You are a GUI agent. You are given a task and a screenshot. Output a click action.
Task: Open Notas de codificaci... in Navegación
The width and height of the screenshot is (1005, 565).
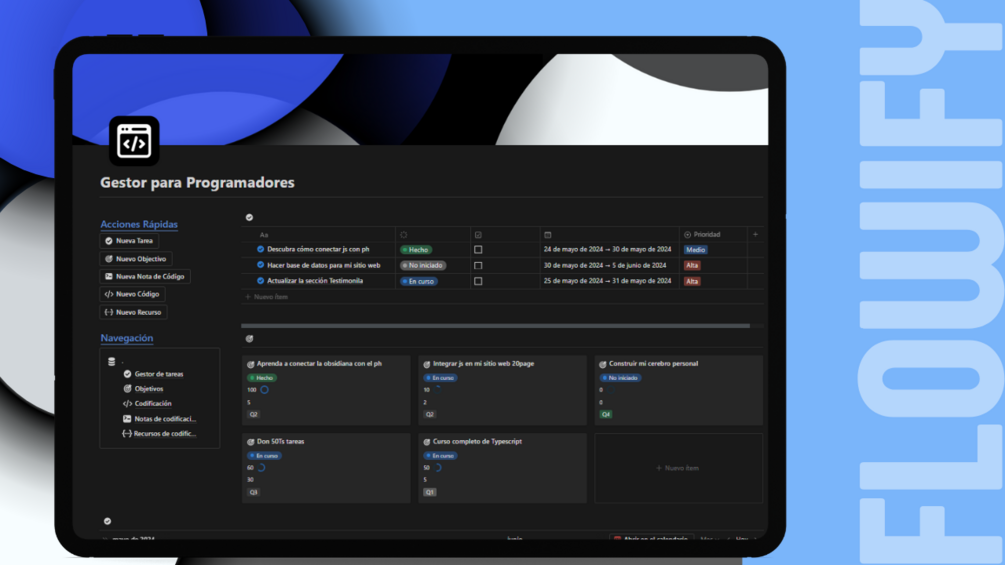[x=165, y=418]
